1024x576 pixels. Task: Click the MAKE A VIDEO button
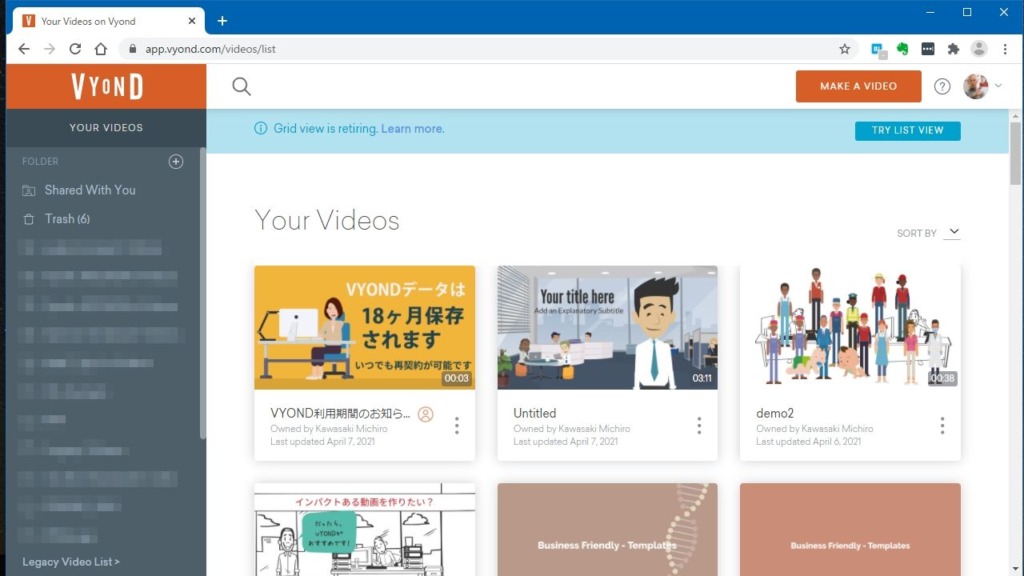pos(858,86)
